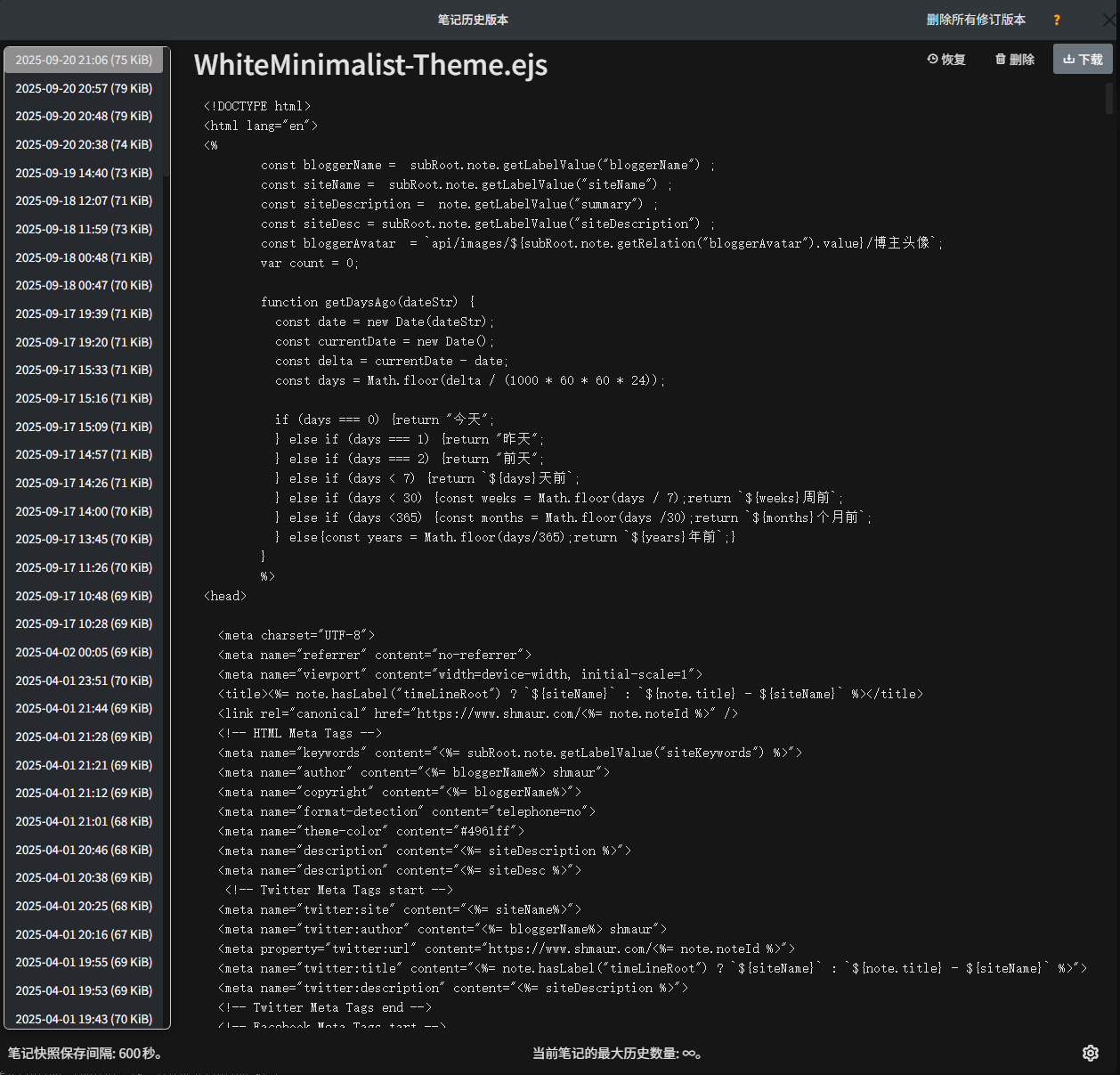
Task: Click the code preview vertical scrollbar
Action: [x=1108, y=98]
